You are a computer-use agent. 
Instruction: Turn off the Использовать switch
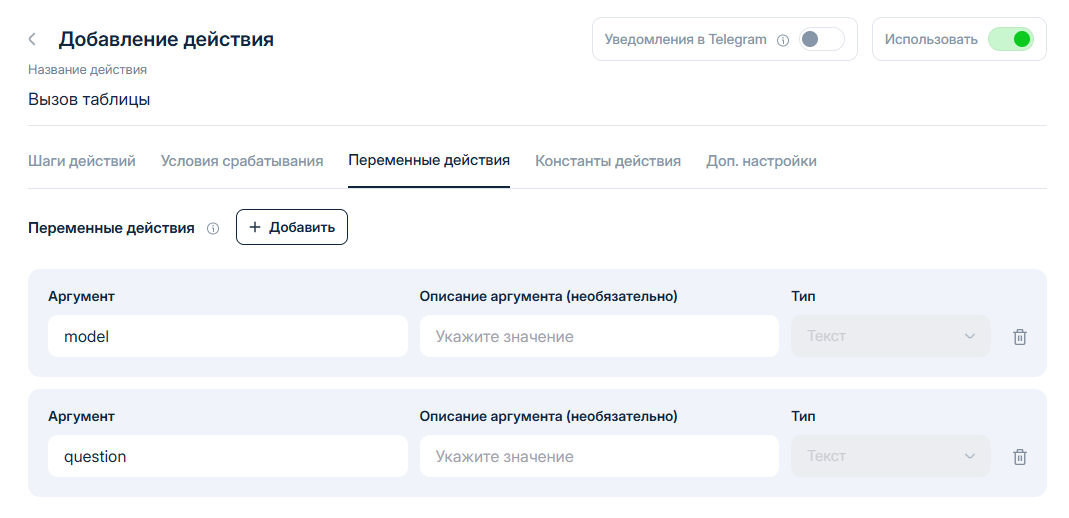[x=1010, y=39]
